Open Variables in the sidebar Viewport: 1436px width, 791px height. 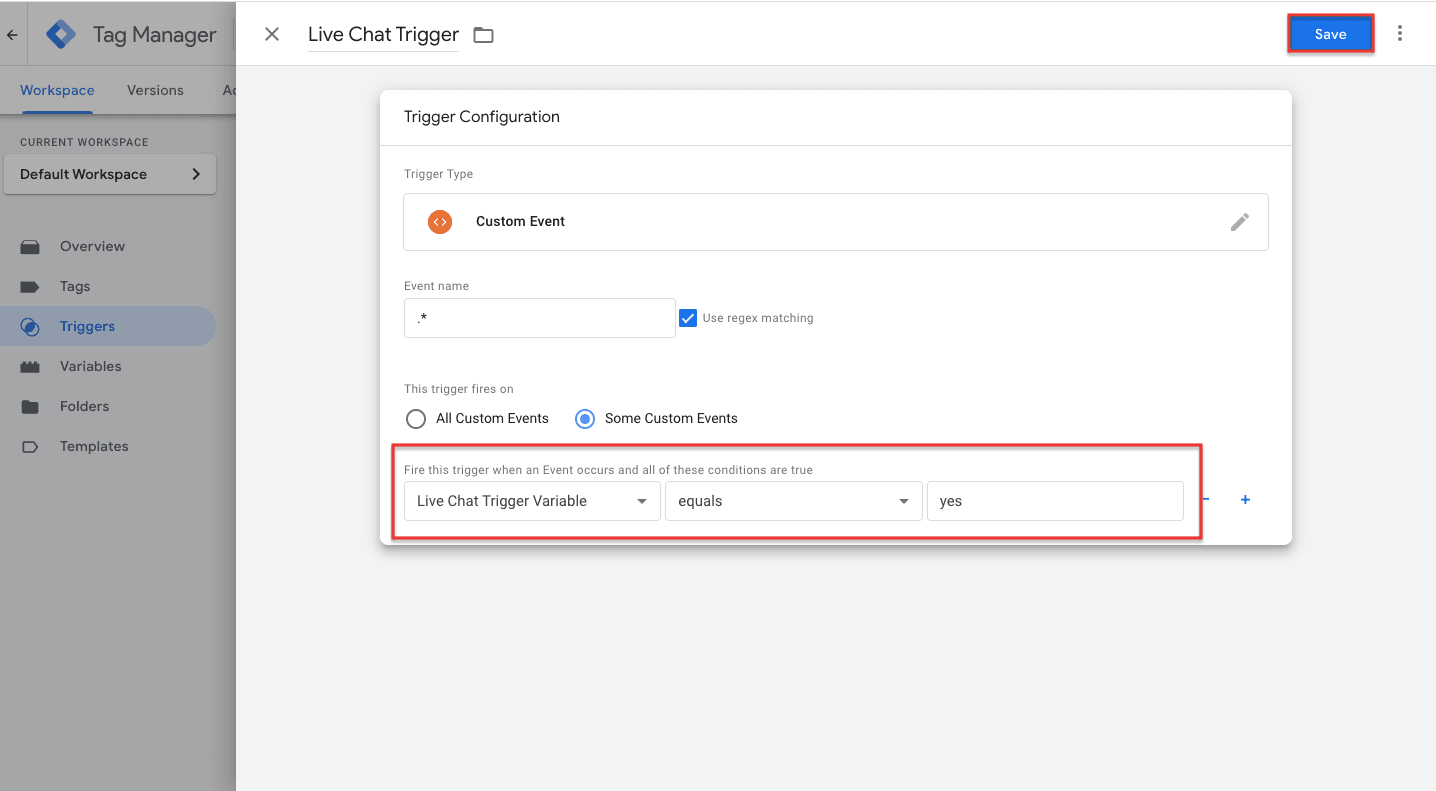(90, 366)
